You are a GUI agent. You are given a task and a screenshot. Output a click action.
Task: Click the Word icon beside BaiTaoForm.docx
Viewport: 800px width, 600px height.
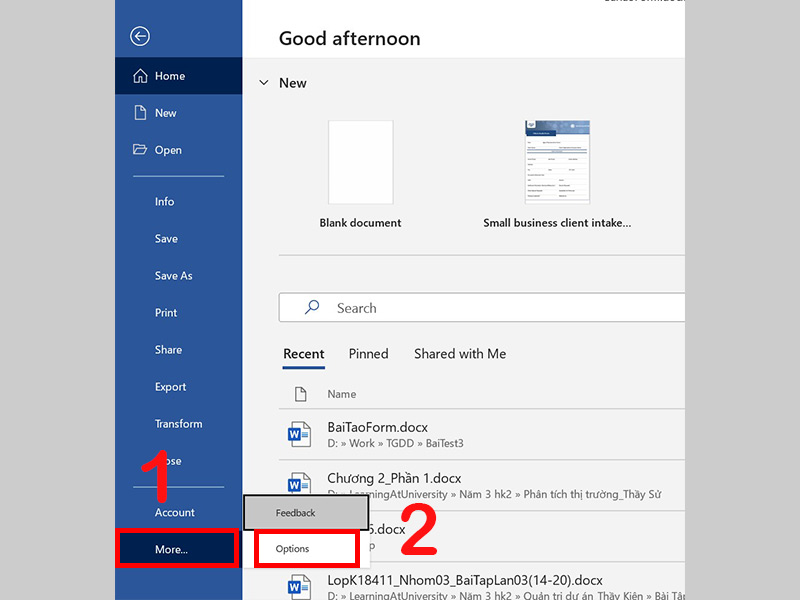[299, 434]
